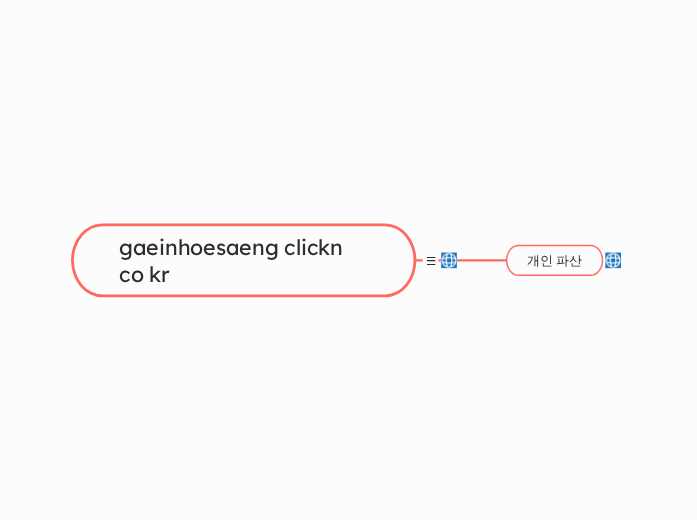Screen dimensions: 697x520
Task: Click the blue globe right of the three-line icon
Action: (x=449, y=260)
